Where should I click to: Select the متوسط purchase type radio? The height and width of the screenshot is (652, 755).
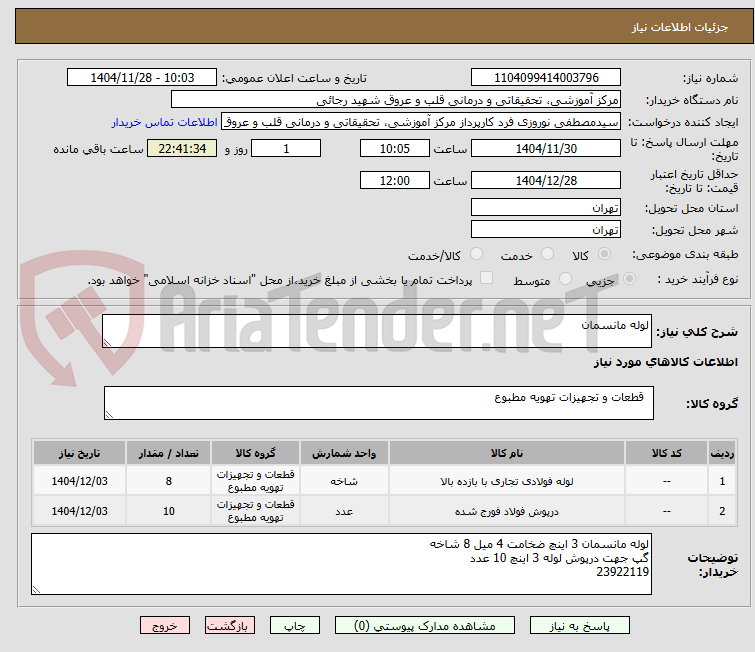pos(565,279)
